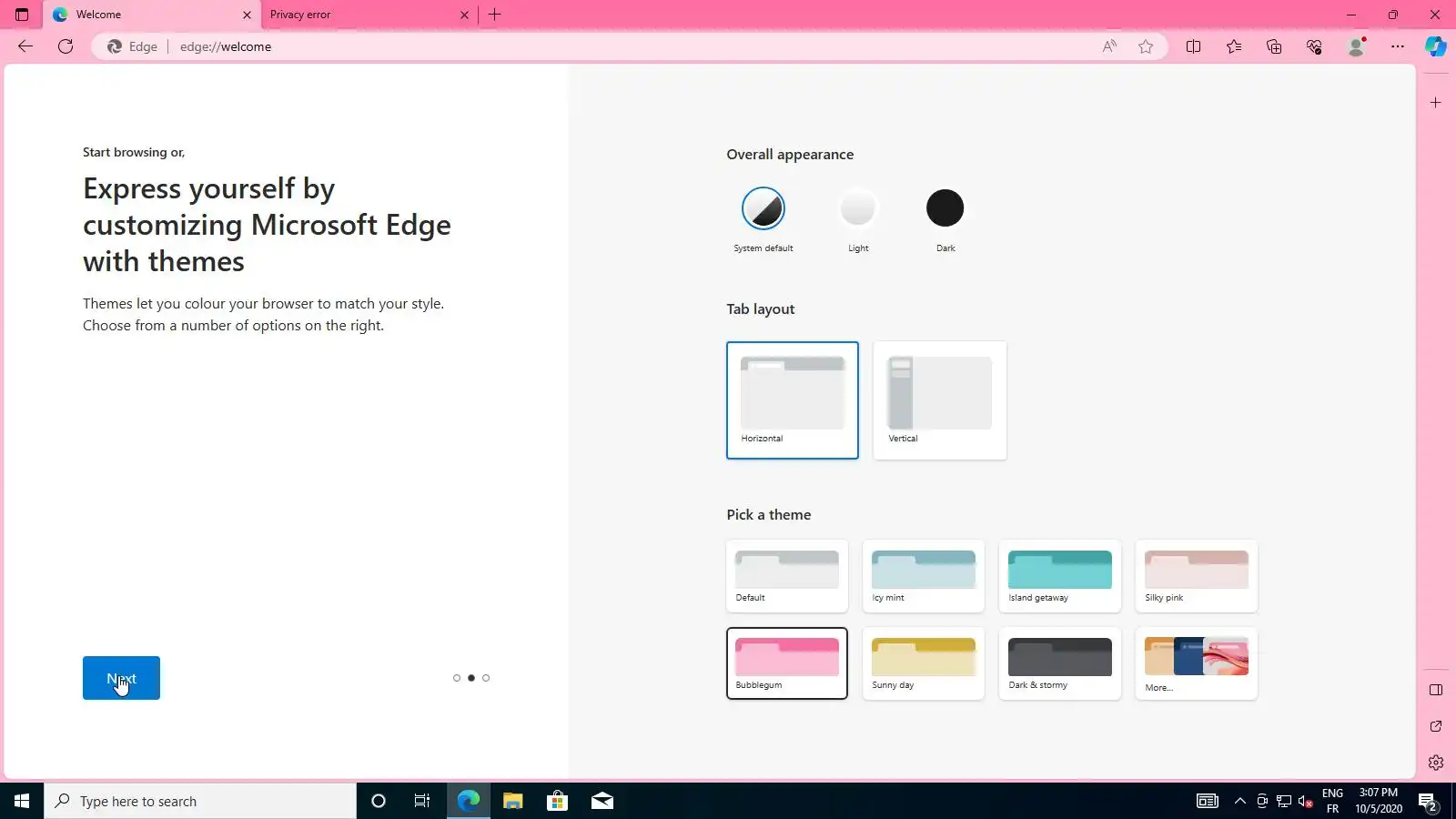Open More... themes
This screenshot has width=1456, height=819.
click(1197, 663)
